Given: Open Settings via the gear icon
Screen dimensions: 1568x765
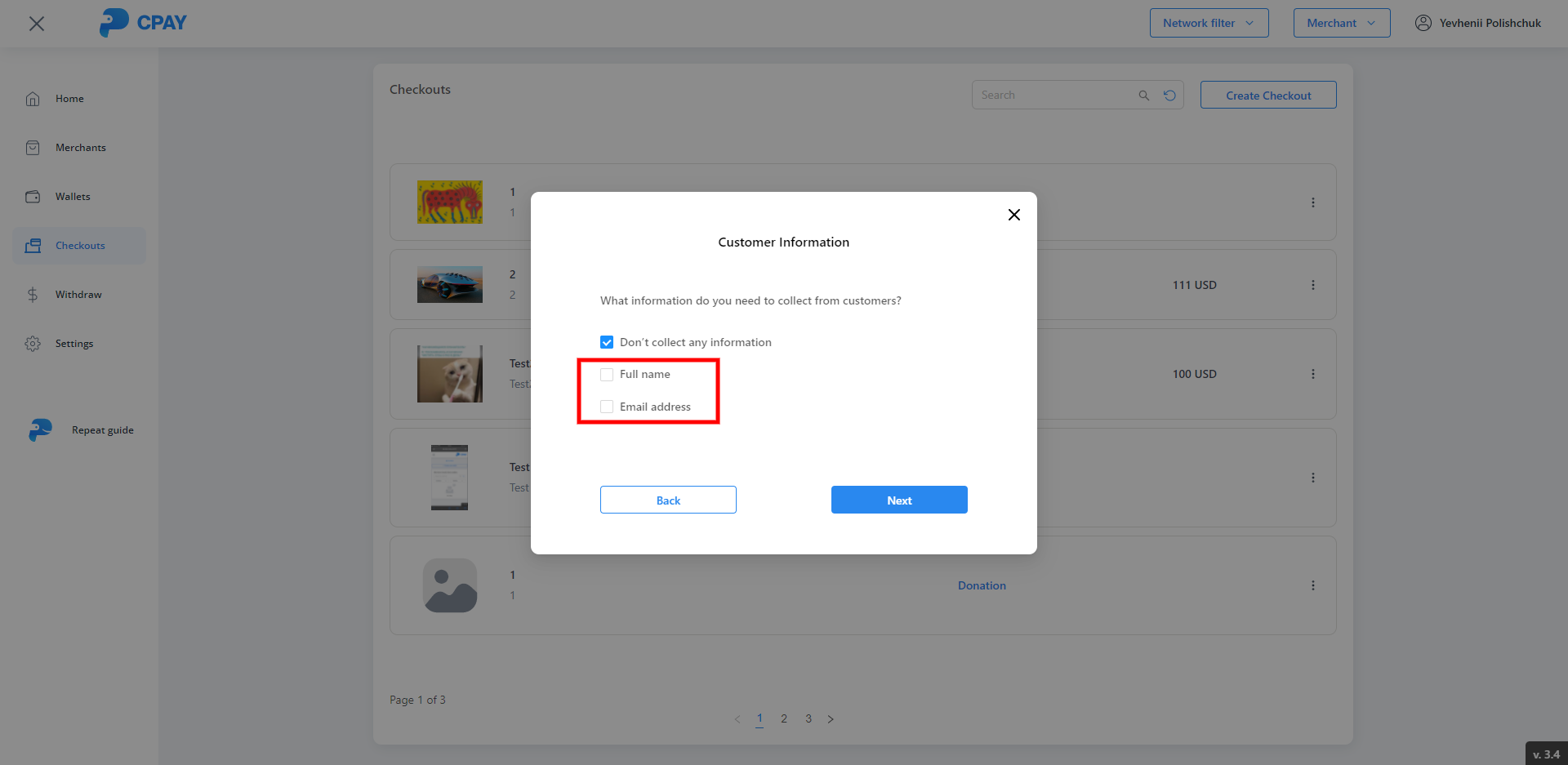Looking at the screenshot, I should (33, 344).
